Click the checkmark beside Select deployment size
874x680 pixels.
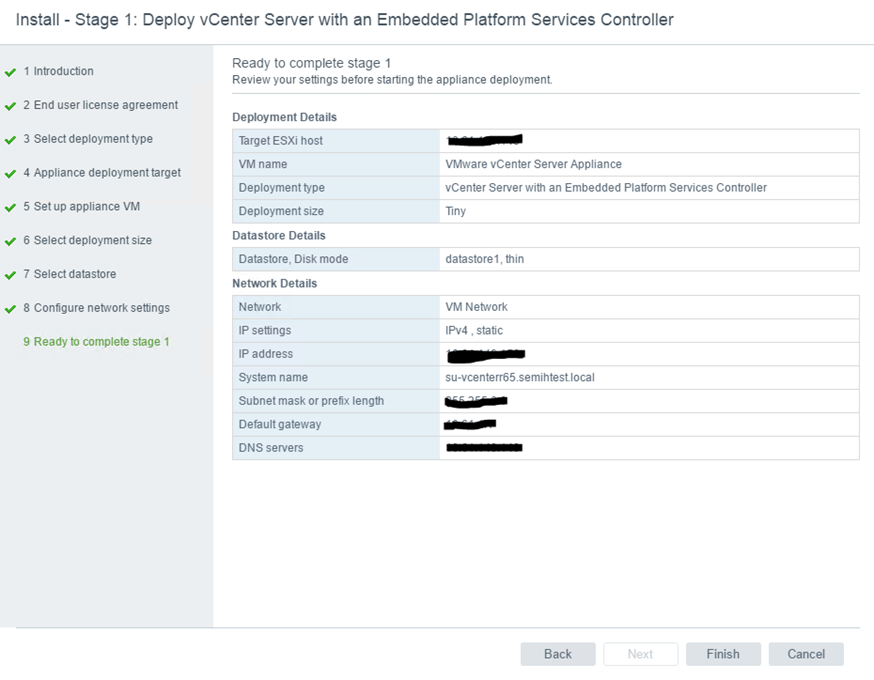[10, 241]
